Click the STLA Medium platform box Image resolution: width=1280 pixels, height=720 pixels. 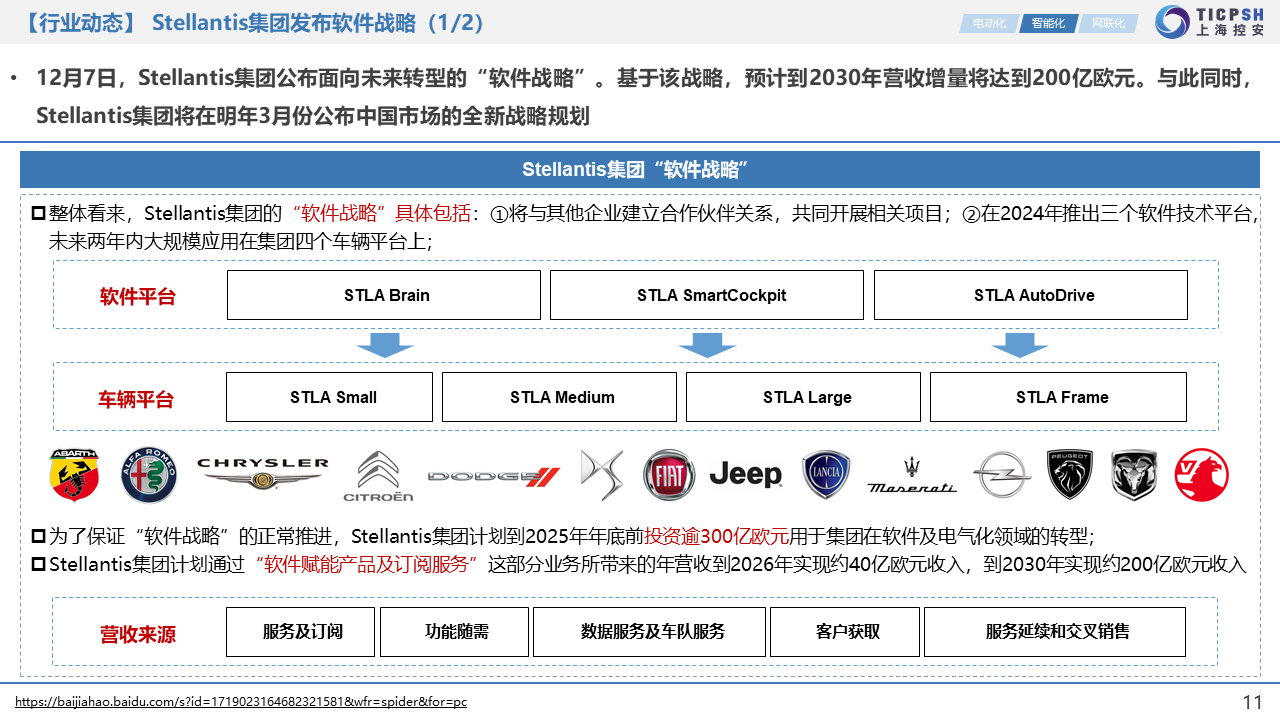[560, 397]
